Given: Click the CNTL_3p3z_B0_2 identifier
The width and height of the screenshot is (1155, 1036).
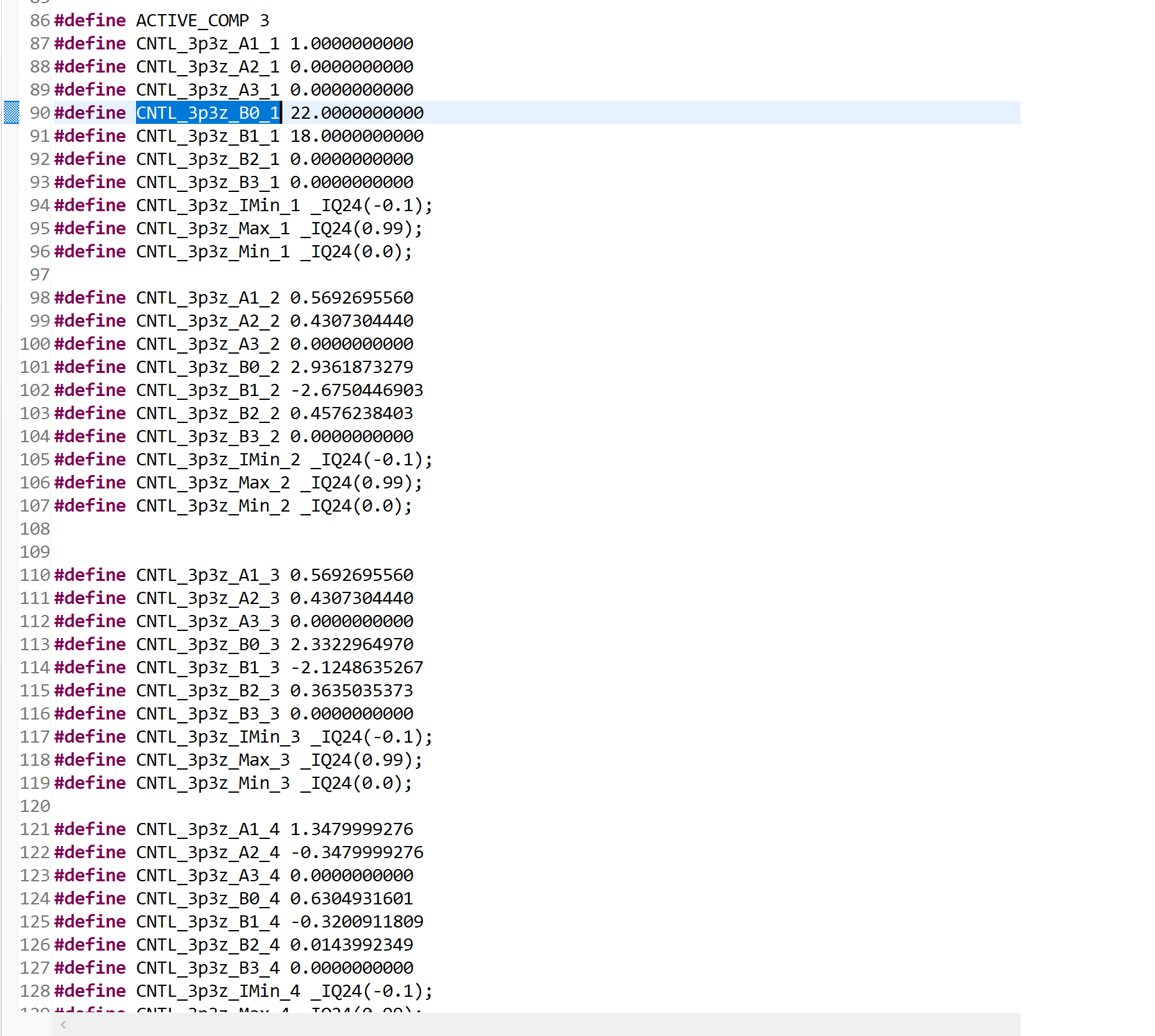Looking at the screenshot, I should pos(208,367).
